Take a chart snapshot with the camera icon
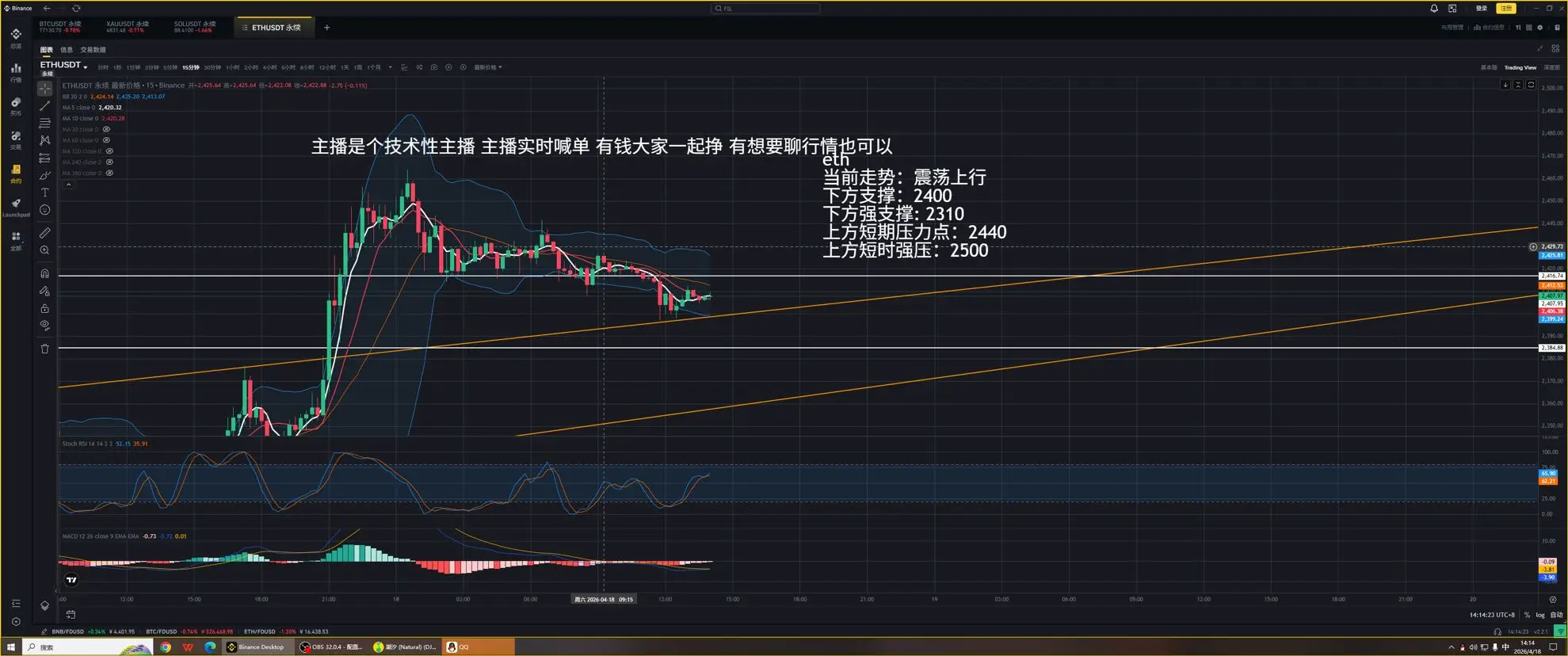The height and width of the screenshot is (656, 1568). 434,67
